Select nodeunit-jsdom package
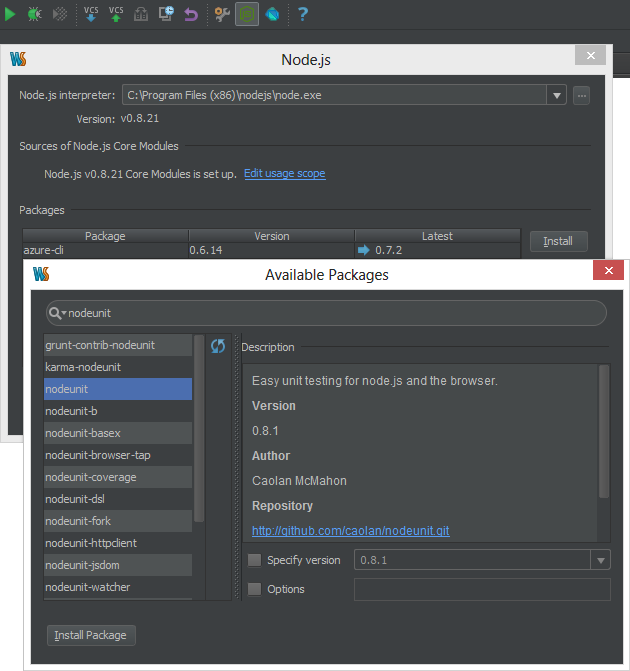This screenshot has width=630, height=671. [x=118, y=565]
